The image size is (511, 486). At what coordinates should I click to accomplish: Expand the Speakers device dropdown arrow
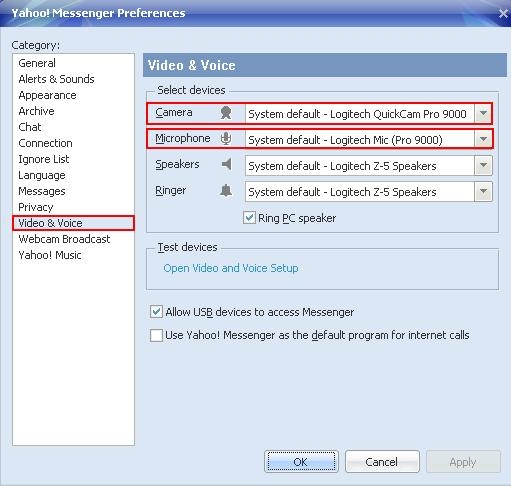click(x=483, y=165)
